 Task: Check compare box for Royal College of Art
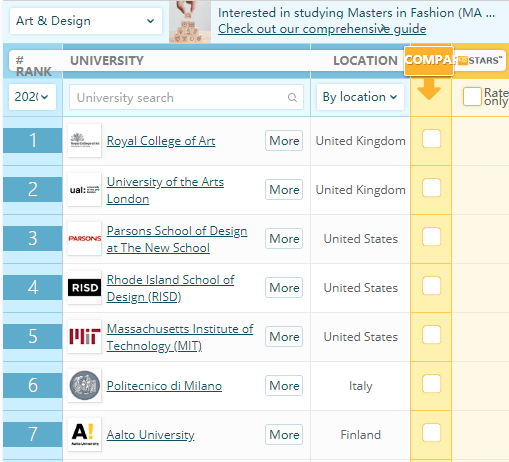click(x=431, y=139)
